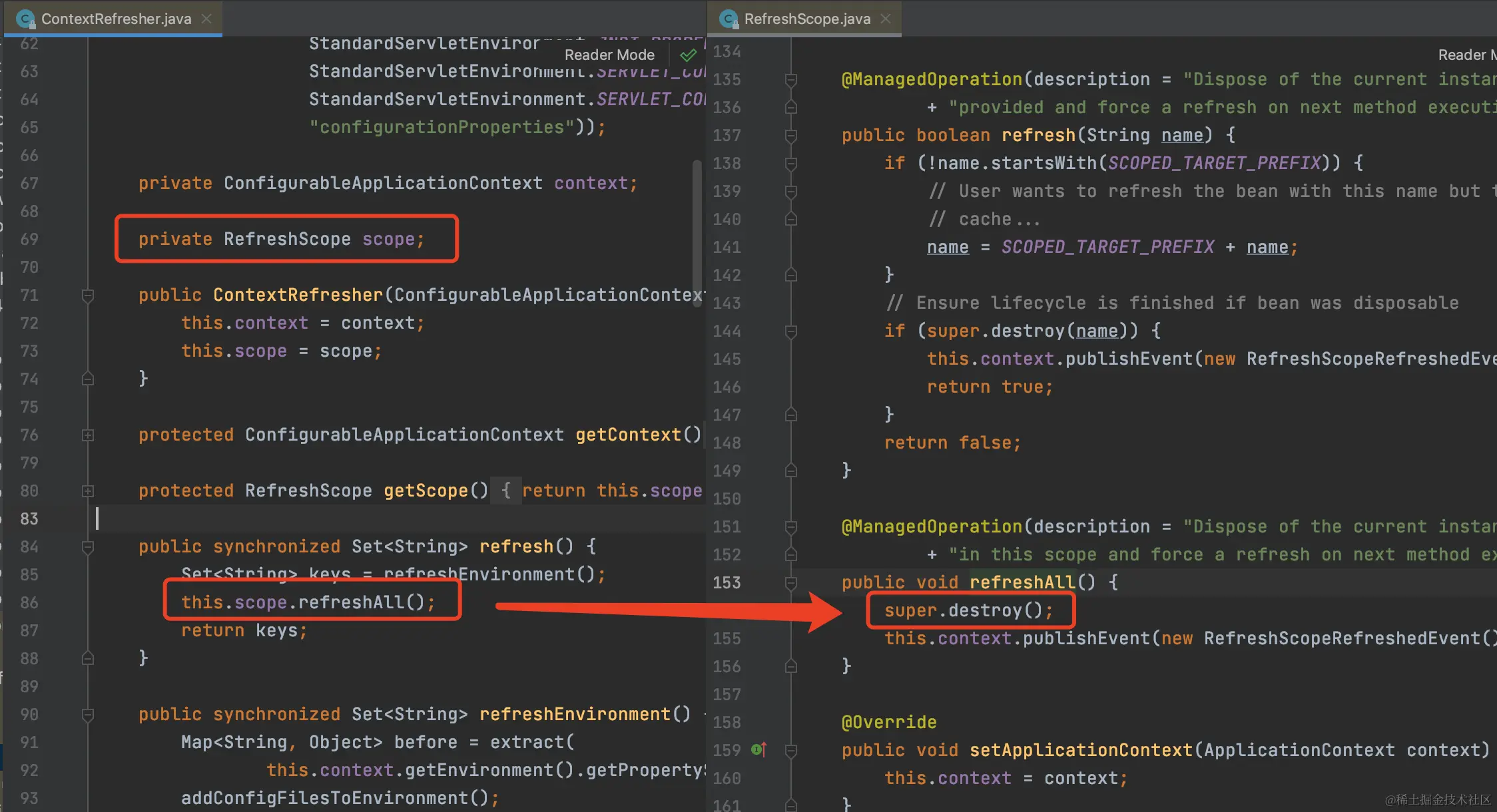Expand the folded getContext method at line 76

point(87,435)
